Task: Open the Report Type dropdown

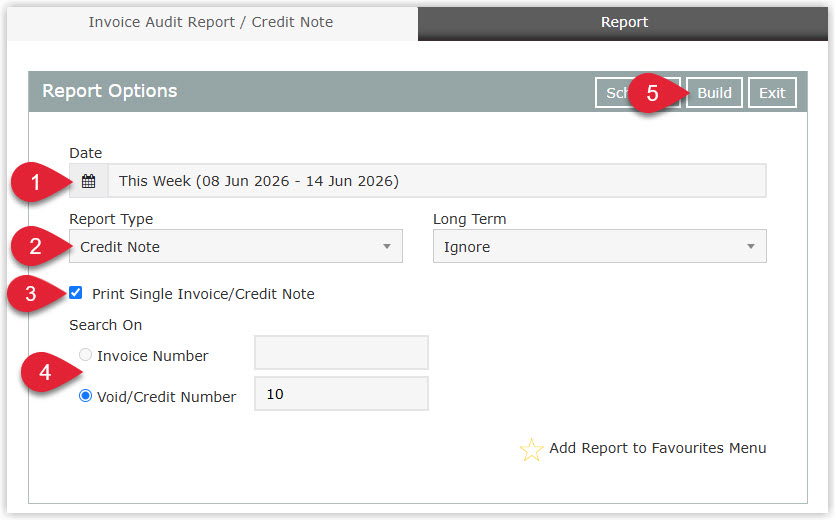Action: (236, 246)
